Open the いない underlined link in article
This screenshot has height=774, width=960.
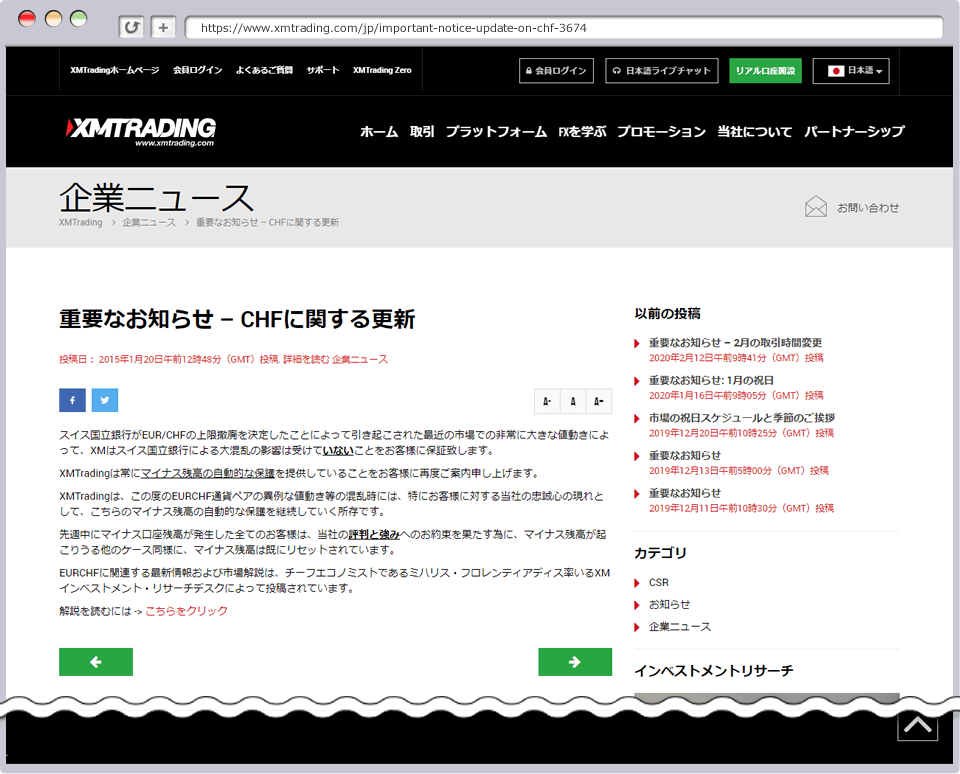tap(339, 451)
